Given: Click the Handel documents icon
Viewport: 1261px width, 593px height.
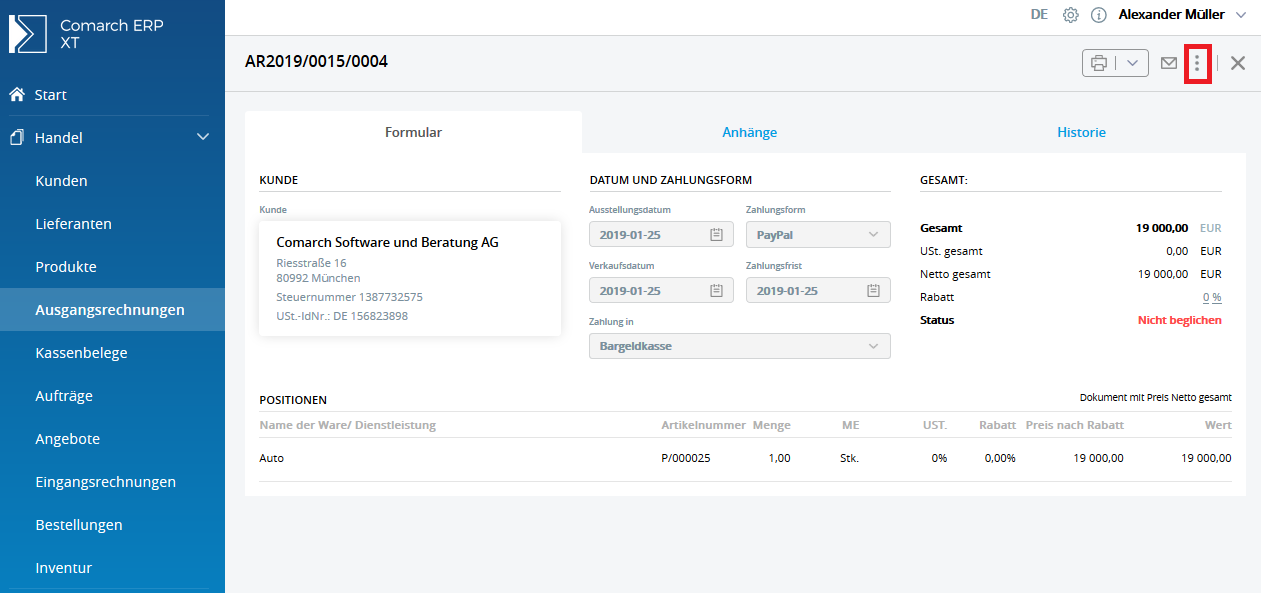Looking at the screenshot, I should click(x=16, y=138).
